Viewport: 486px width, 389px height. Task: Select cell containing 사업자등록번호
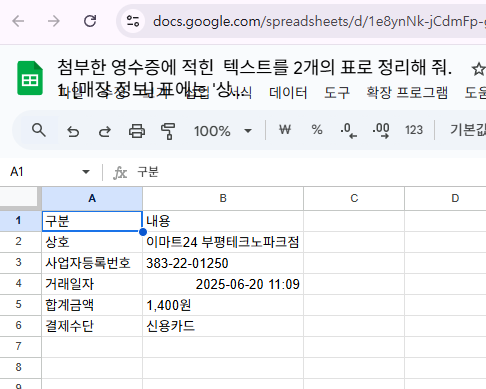92,263
